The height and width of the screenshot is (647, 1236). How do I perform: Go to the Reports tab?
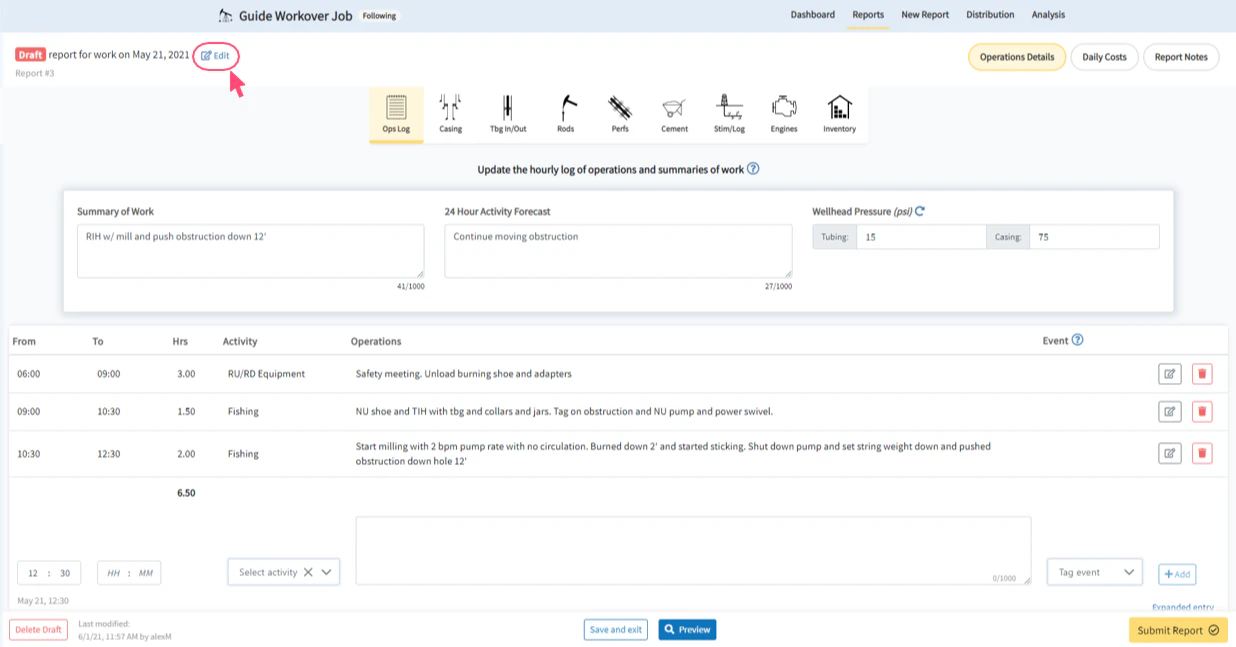(x=867, y=15)
